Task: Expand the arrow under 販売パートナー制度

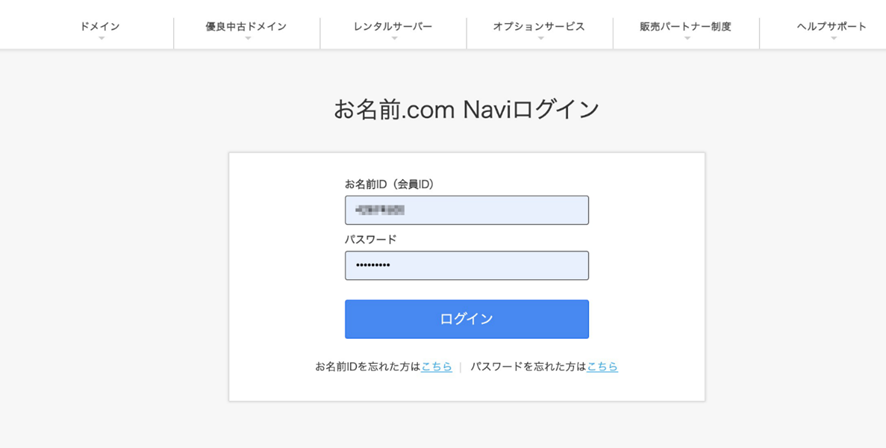Action: click(687, 38)
